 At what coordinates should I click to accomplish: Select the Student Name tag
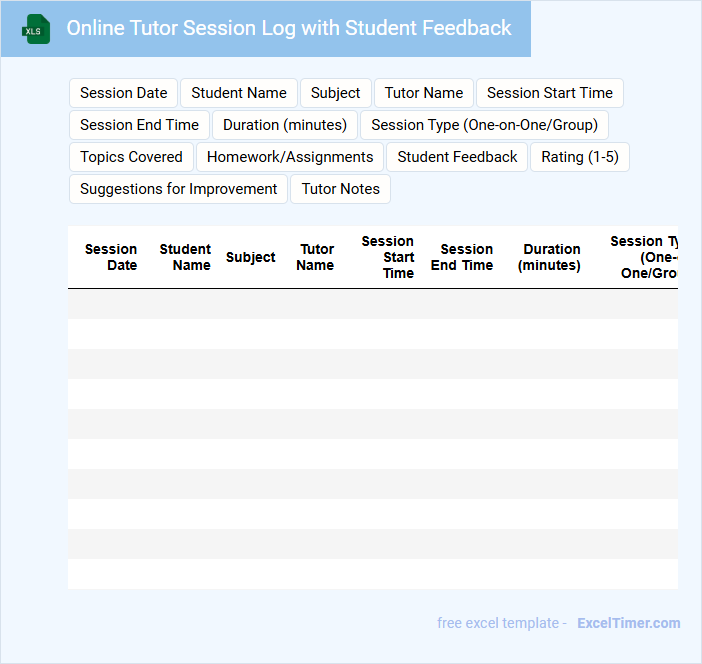click(239, 93)
